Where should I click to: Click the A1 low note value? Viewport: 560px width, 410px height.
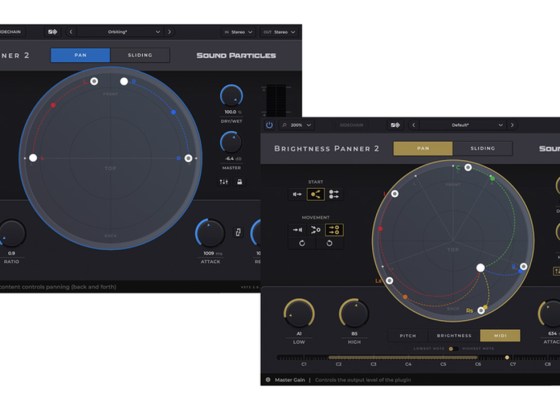299,334
